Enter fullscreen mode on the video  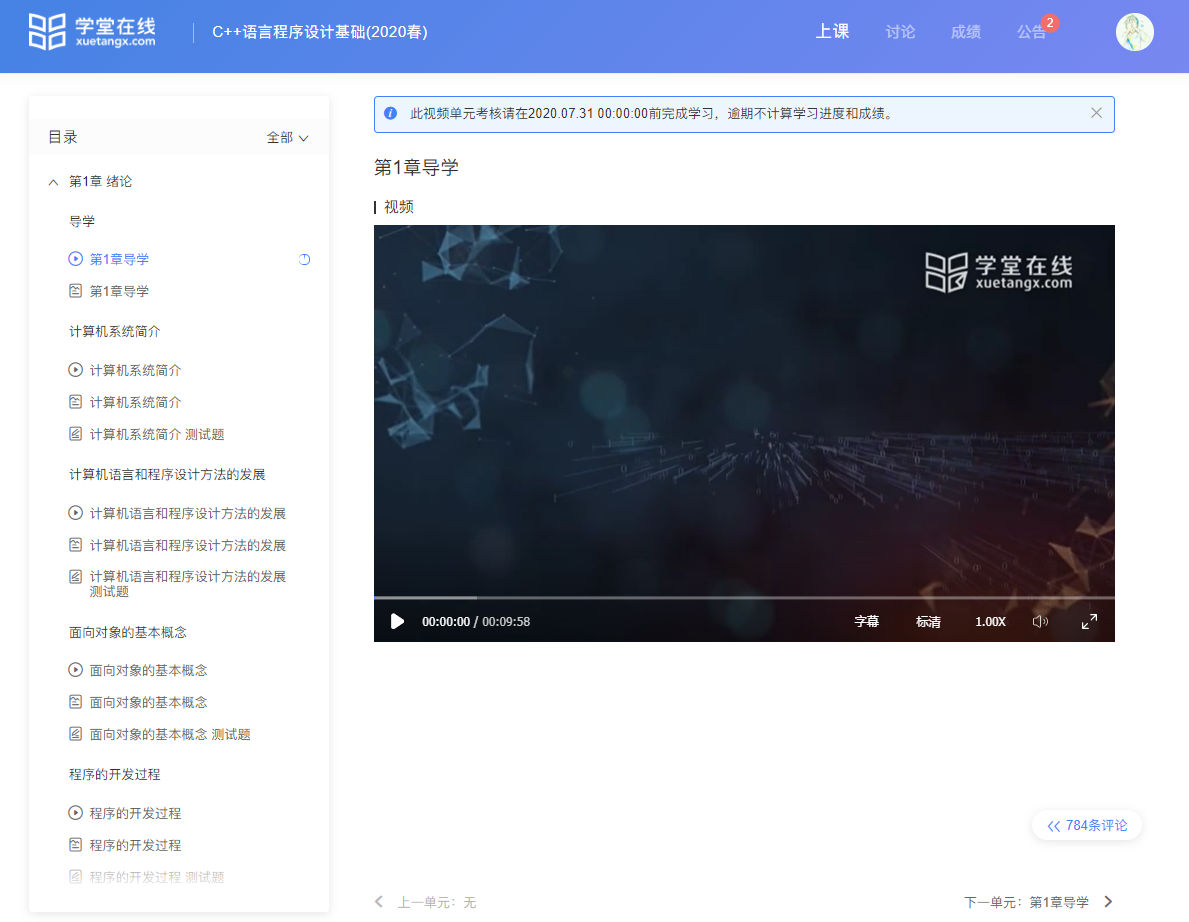[1089, 621]
